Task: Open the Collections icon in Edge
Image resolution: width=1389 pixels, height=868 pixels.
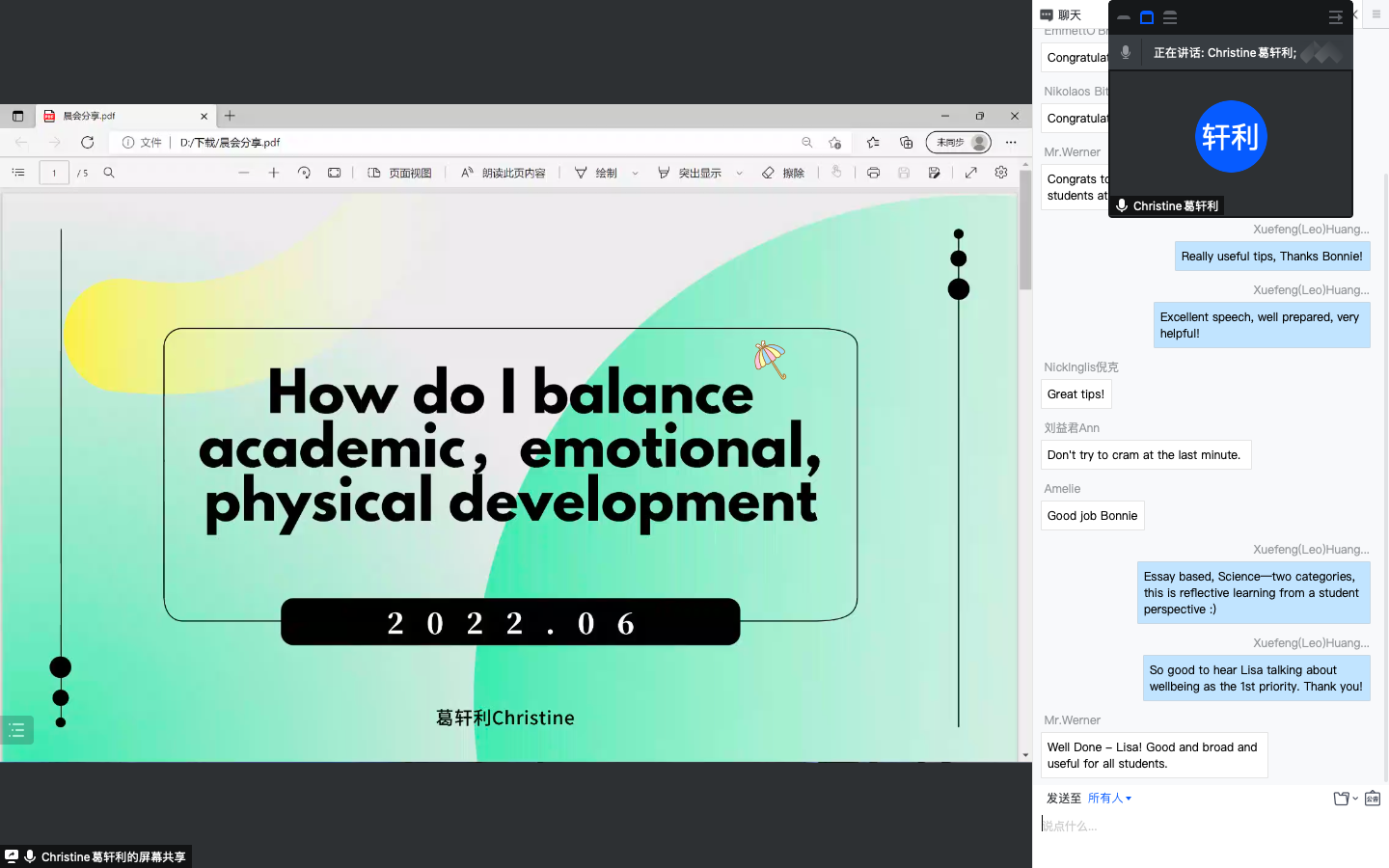Action: [x=906, y=143]
